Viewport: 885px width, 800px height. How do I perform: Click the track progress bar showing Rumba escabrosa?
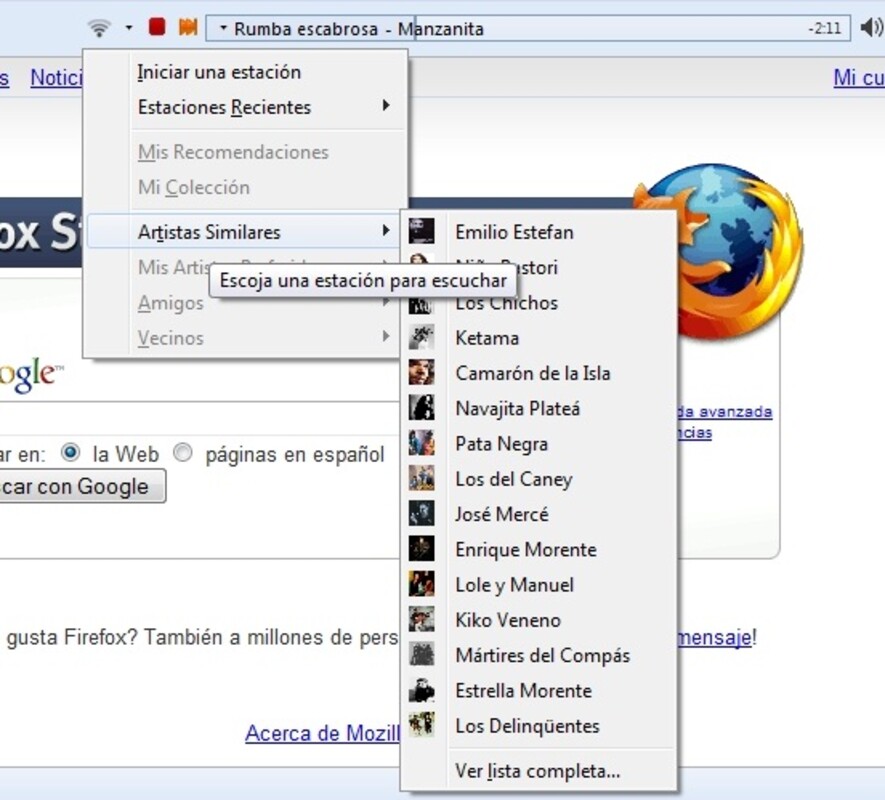(x=528, y=28)
